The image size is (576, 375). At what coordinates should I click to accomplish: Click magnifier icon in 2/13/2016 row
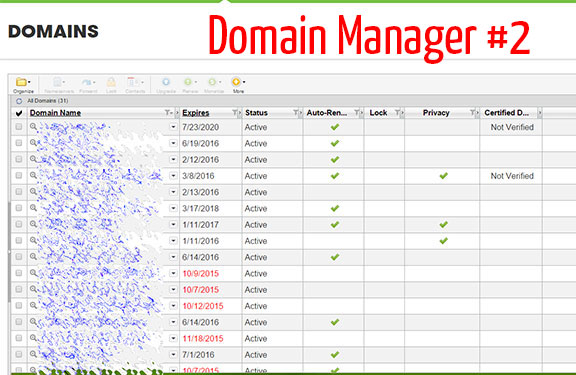tap(33, 191)
